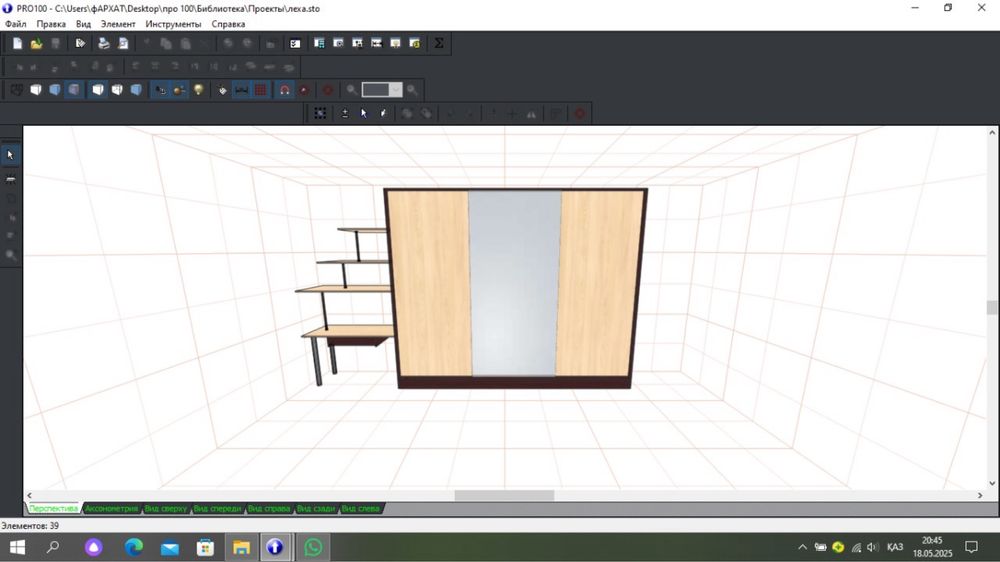
Task: Click the КАЗ keyboard language indicator
Action: coord(895,547)
